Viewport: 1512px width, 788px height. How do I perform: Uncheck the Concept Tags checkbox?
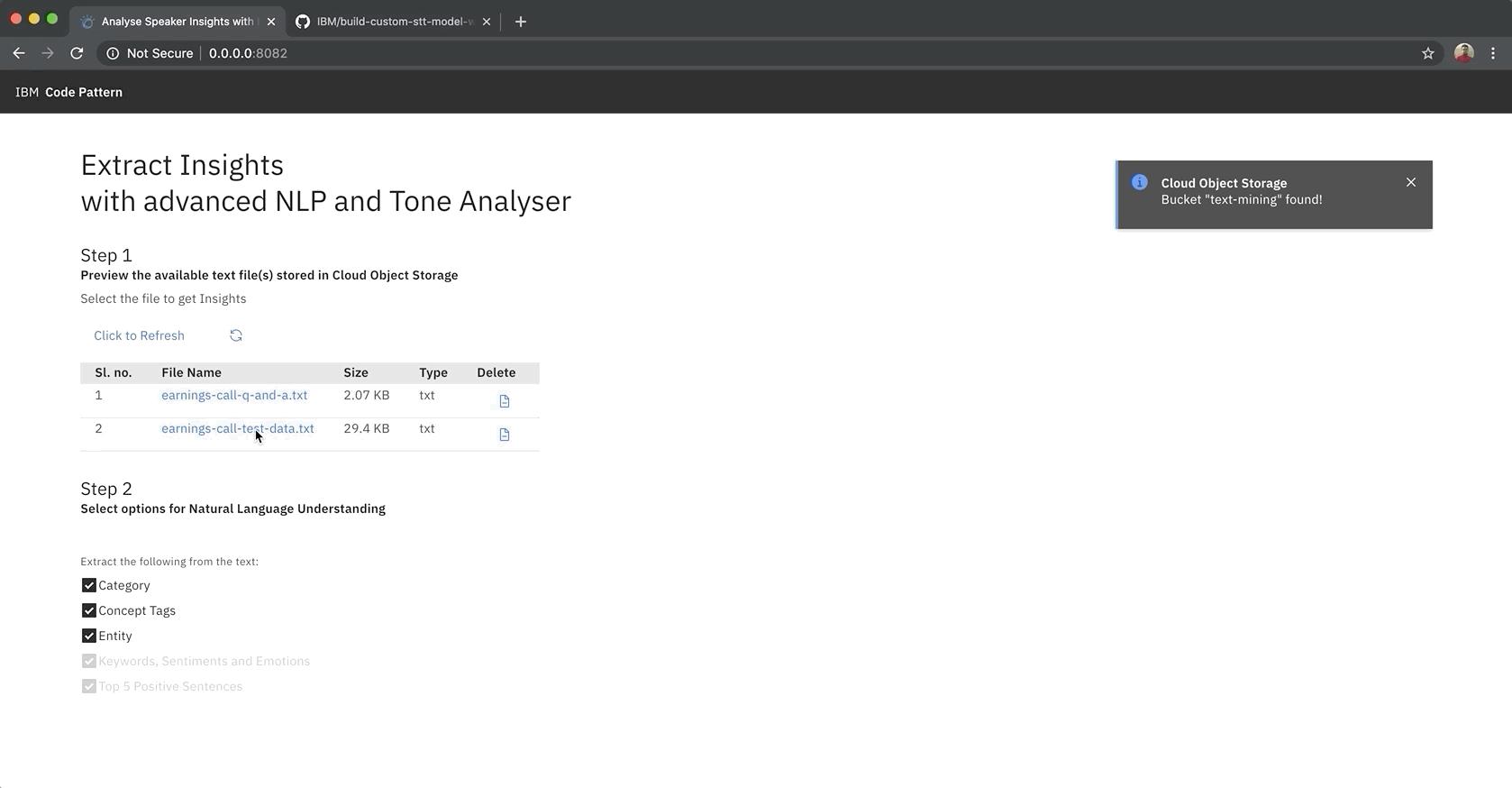pyautogui.click(x=89, y=610)
